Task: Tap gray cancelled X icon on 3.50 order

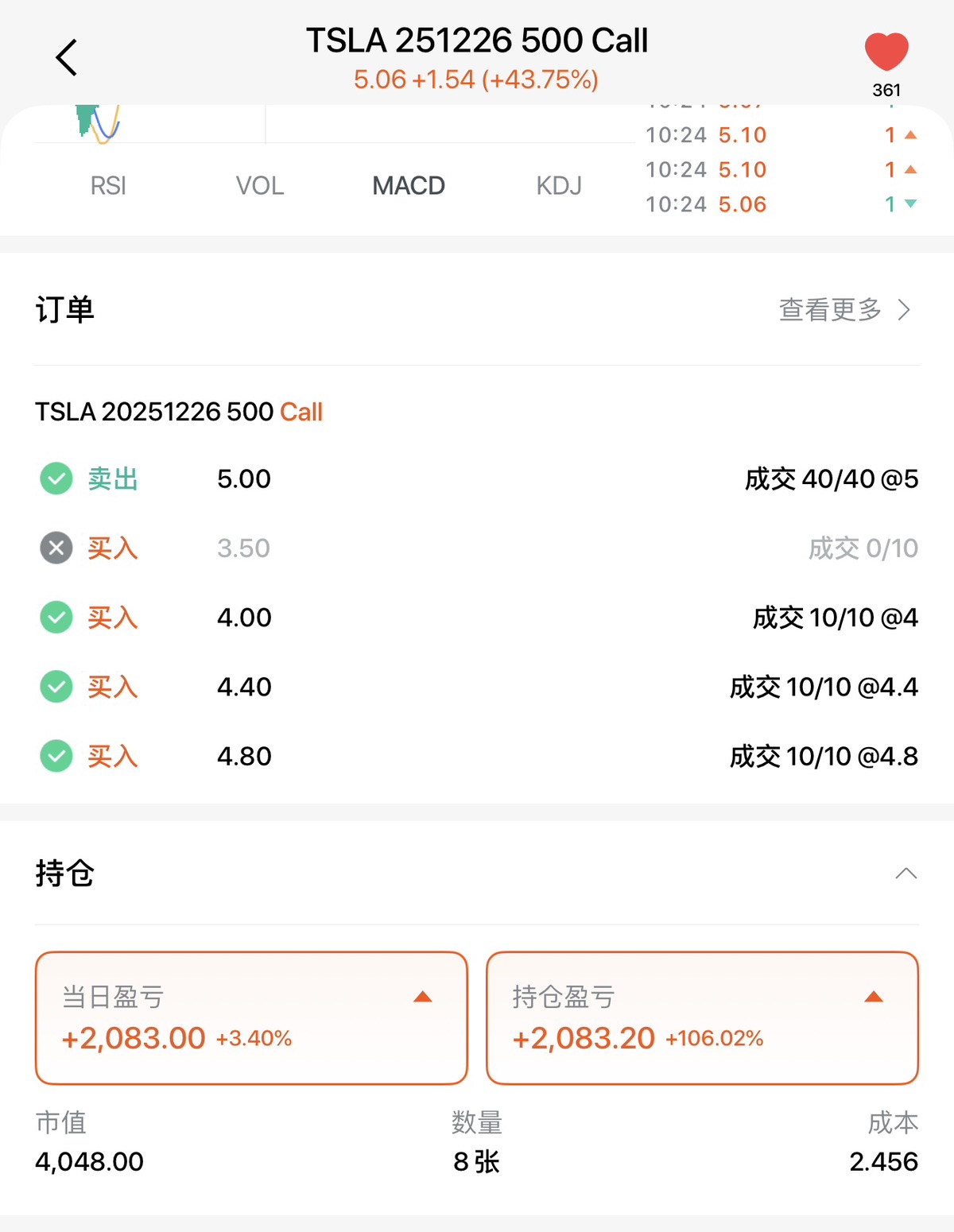Action: point(56,548)
